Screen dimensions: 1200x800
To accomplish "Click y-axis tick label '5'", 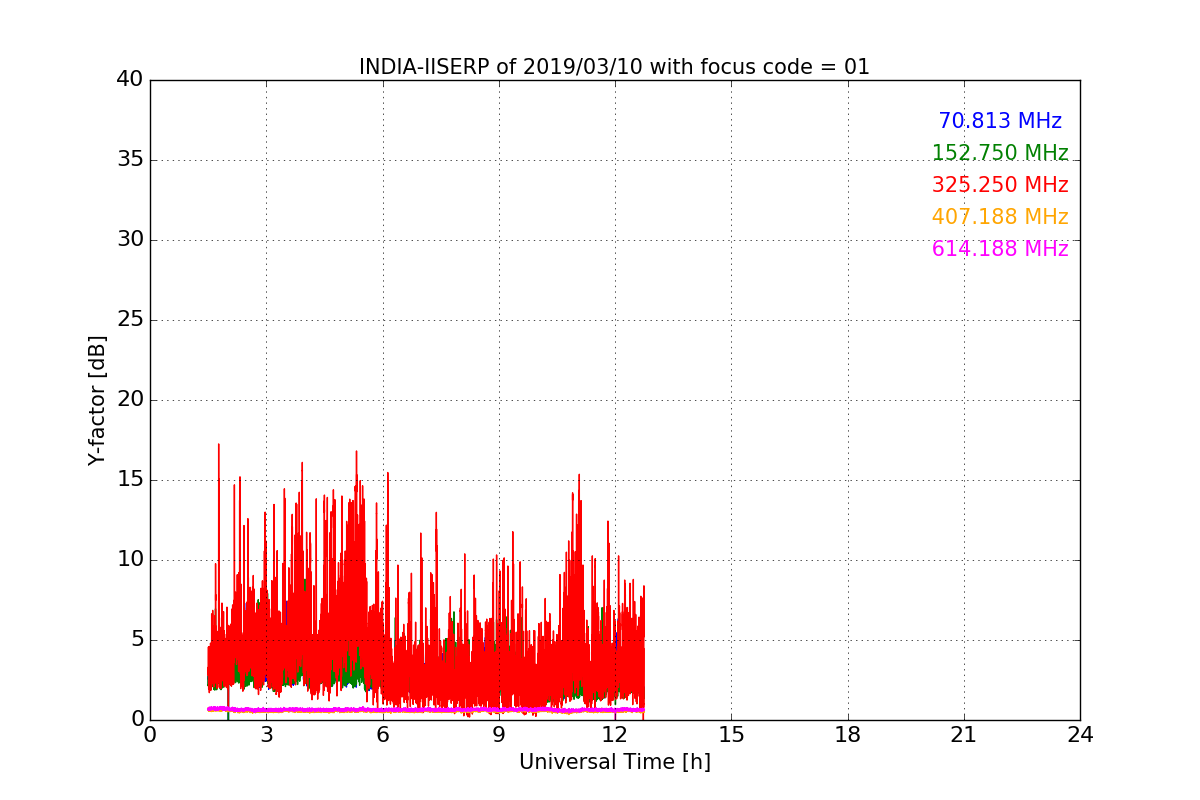I will point(137,640).
